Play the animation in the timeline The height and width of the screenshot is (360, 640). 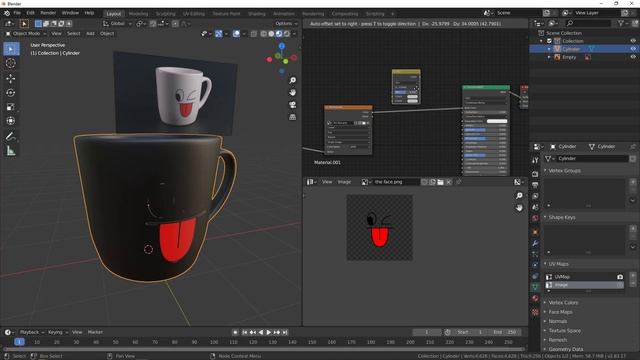click(269, 332)
